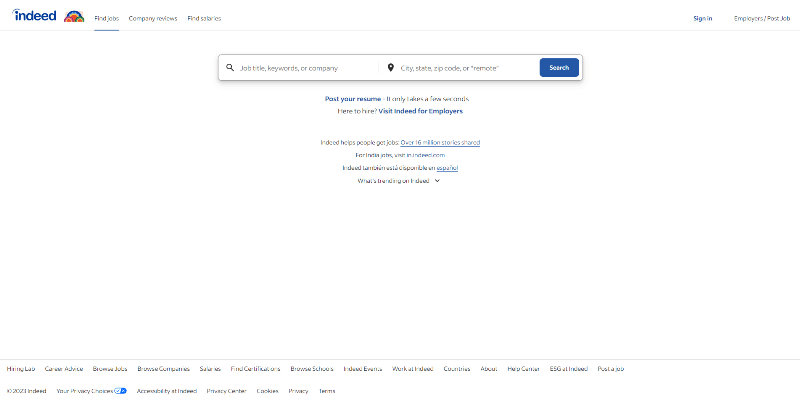This screenshot has width=800, height=405.
Task: Click the location pin icon
Action: [x=390, y=67]
